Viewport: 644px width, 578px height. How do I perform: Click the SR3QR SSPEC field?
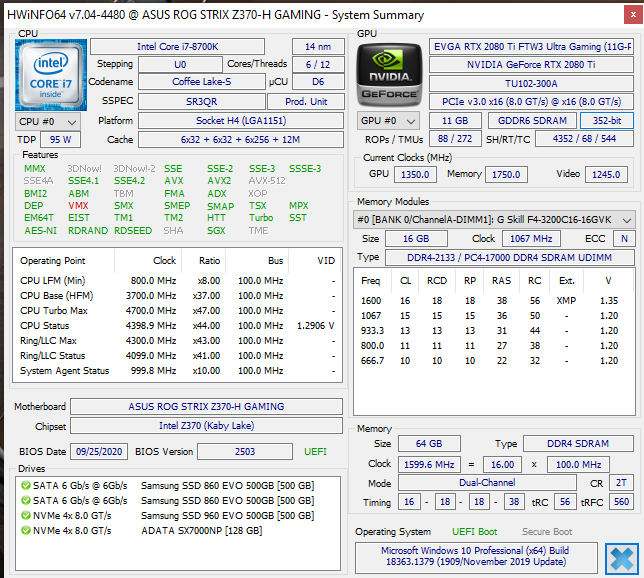coord(202,101)
